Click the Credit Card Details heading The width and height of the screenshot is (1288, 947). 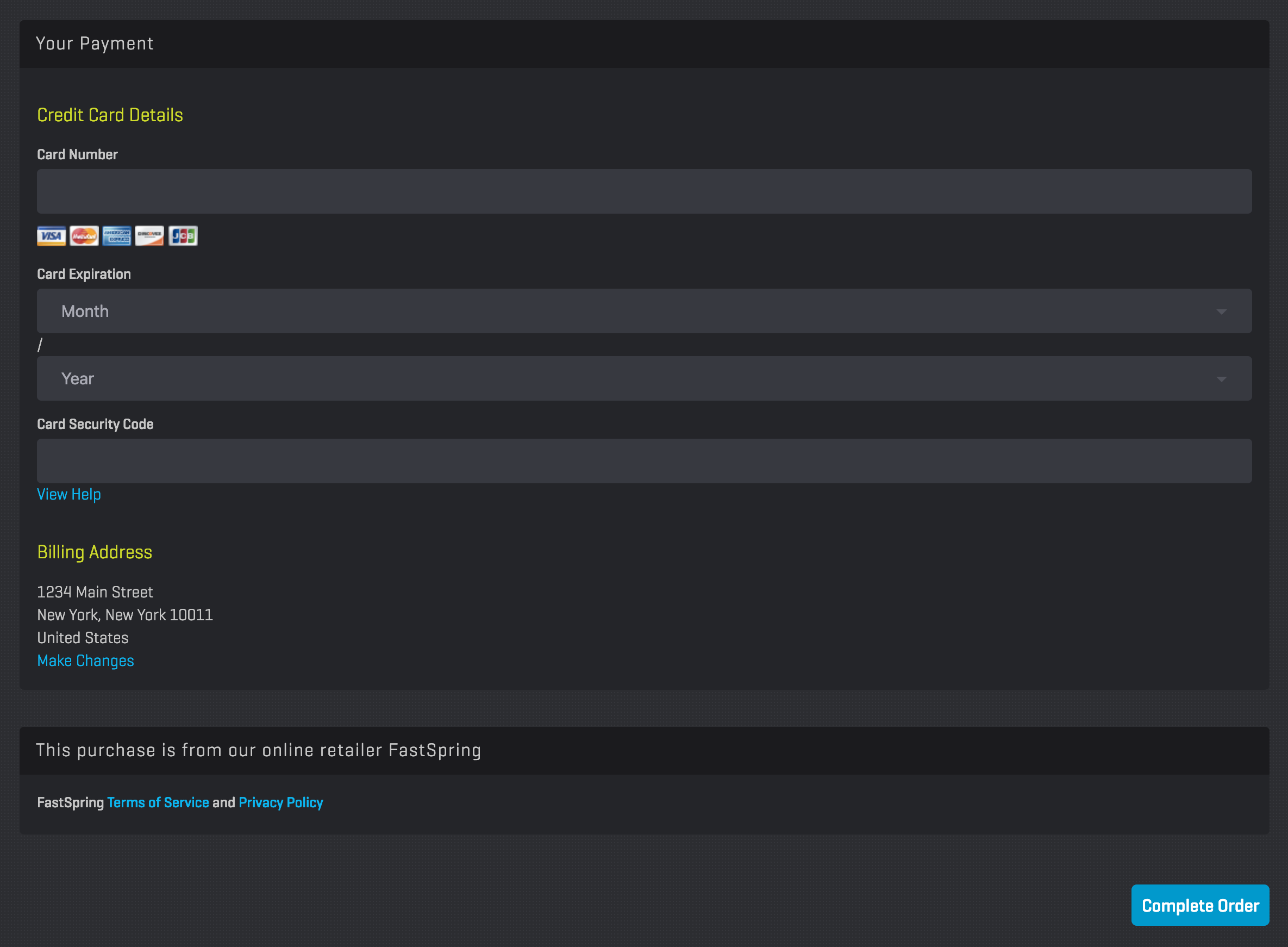click(x=110, y=115)
